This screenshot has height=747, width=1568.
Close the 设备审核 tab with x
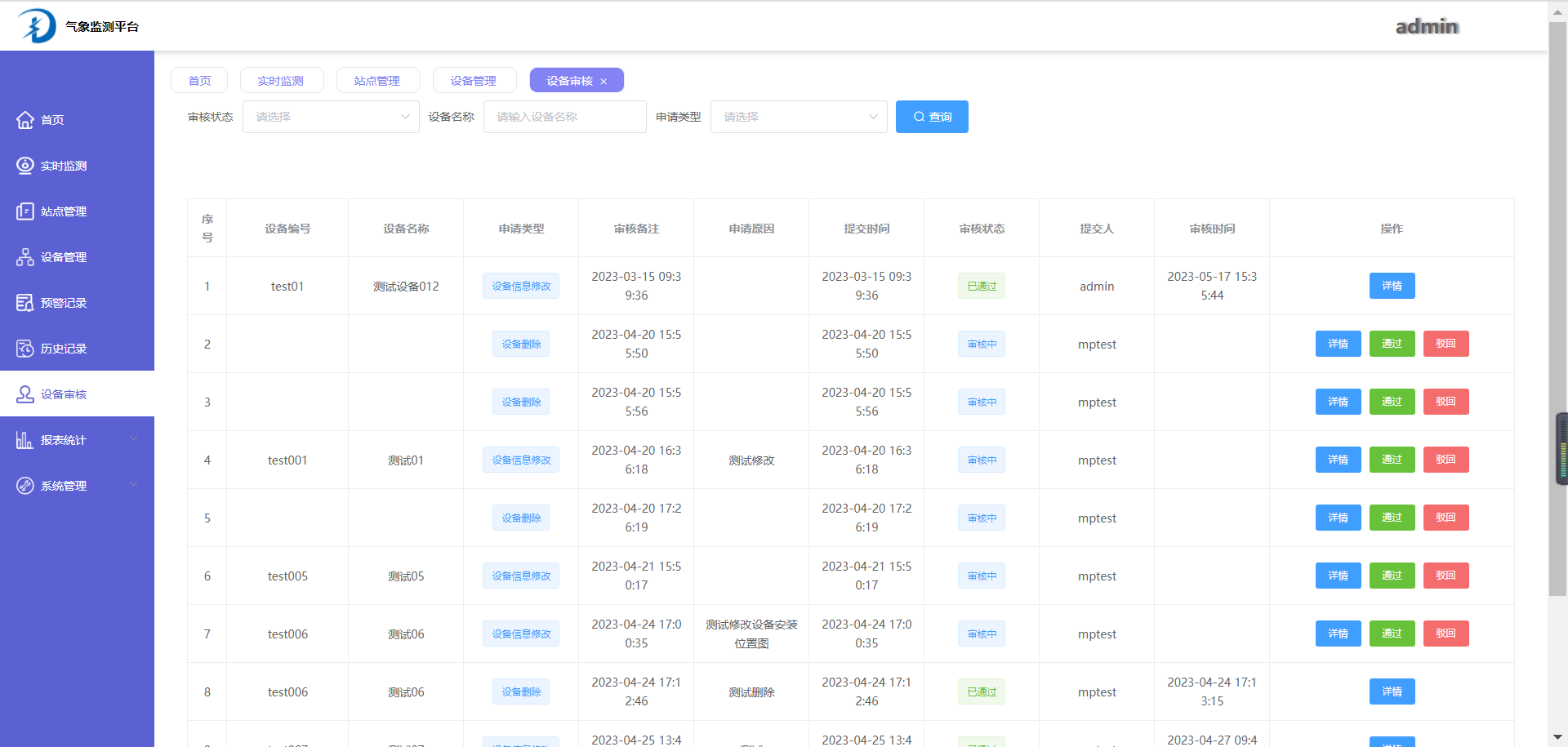pyautogui.click(x=604, y=81)
